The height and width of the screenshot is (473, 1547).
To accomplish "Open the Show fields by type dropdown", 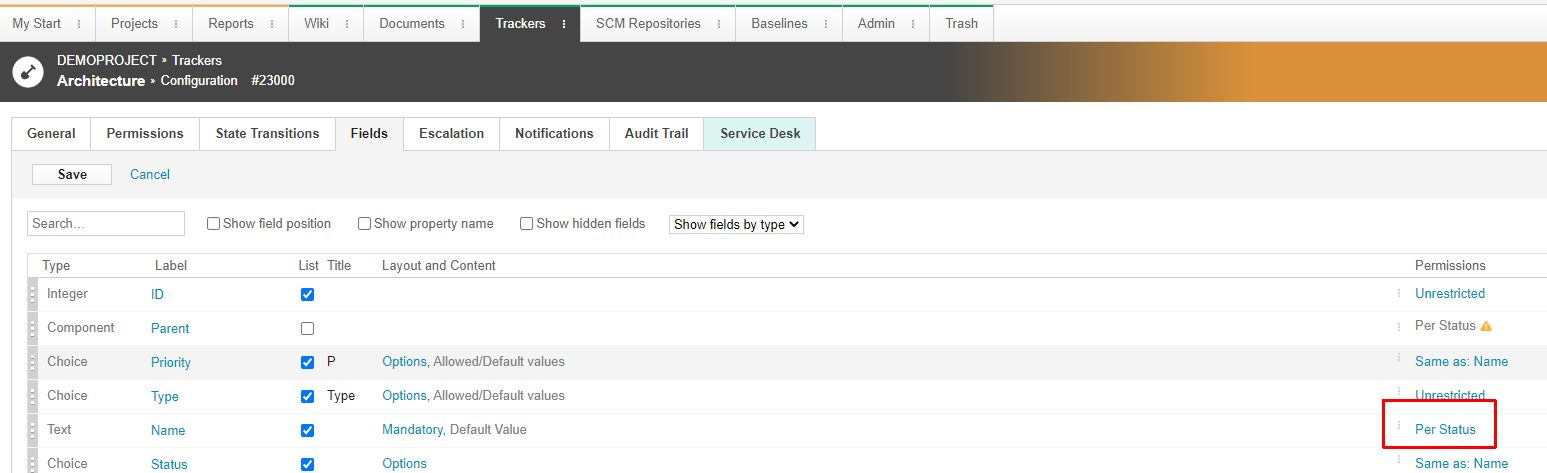I will tap(736, 224).
